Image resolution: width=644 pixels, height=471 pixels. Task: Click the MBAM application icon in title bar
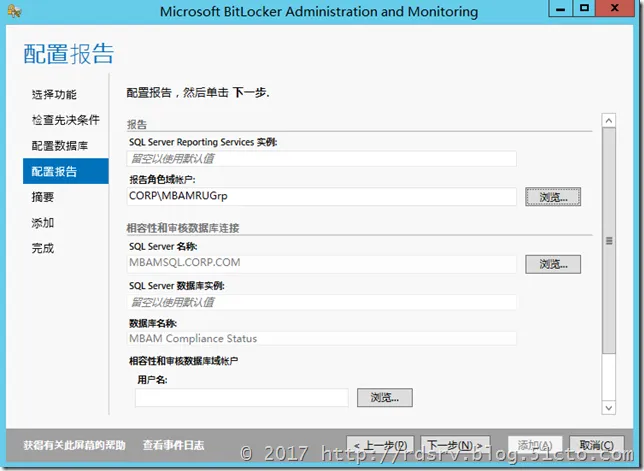[14, 11]
